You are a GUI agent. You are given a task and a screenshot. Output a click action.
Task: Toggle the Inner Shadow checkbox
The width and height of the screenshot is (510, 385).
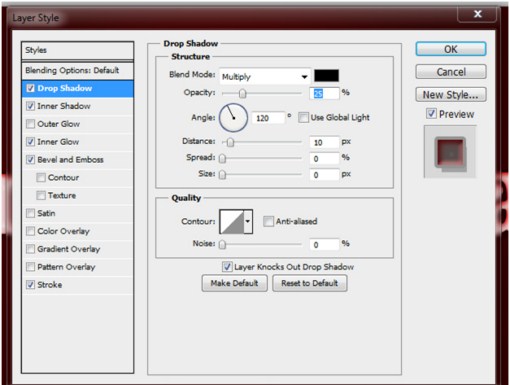pyautogui.click(x=30, y=106)
